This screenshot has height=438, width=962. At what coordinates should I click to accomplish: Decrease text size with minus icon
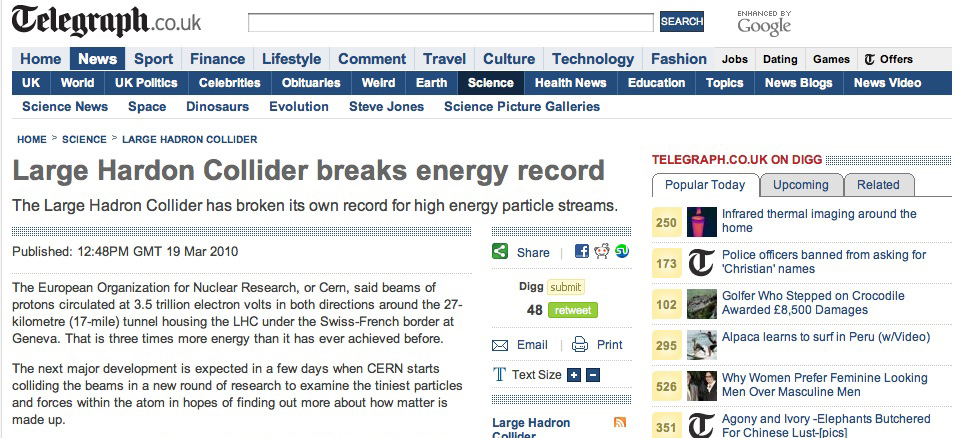tap(593, 375)
